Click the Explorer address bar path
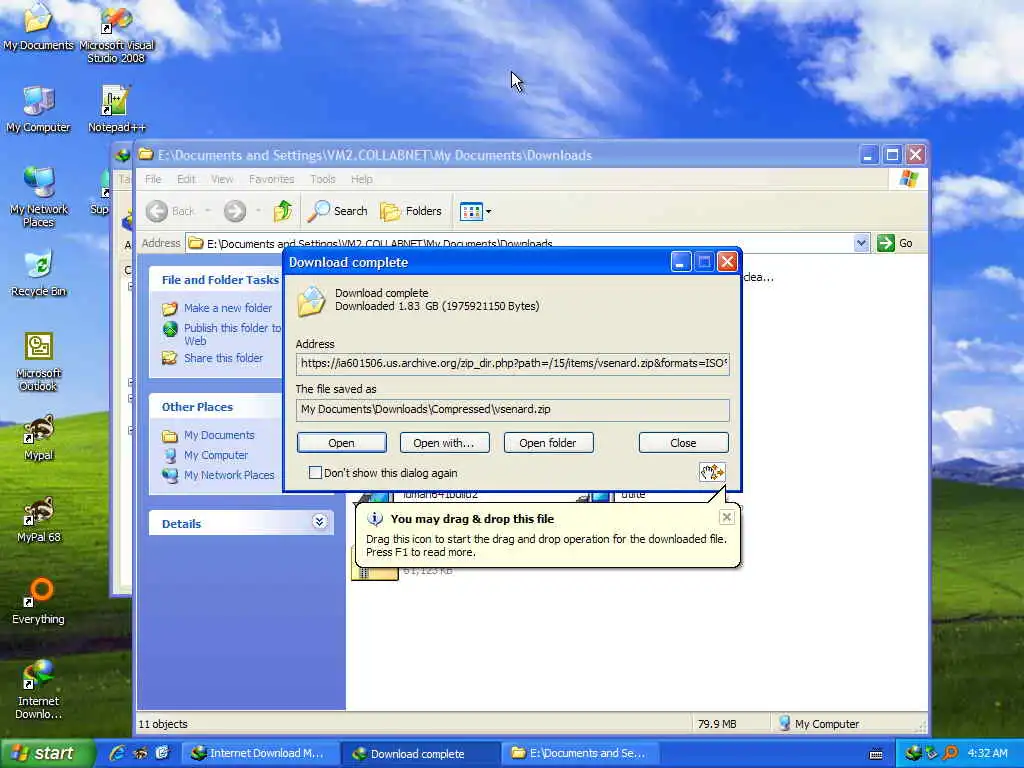 coord(519,244)
